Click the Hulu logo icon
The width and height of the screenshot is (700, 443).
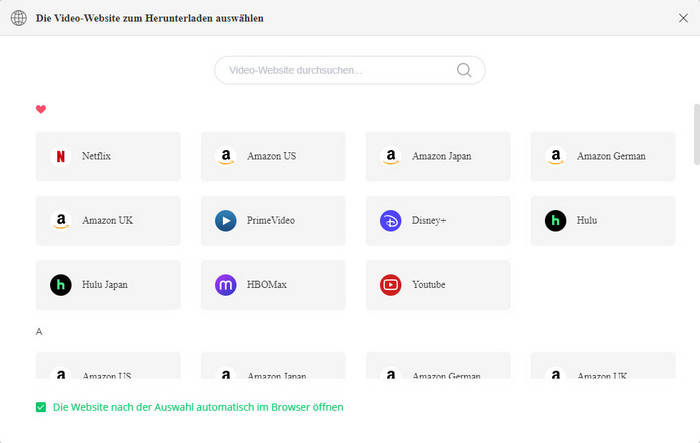556,221
